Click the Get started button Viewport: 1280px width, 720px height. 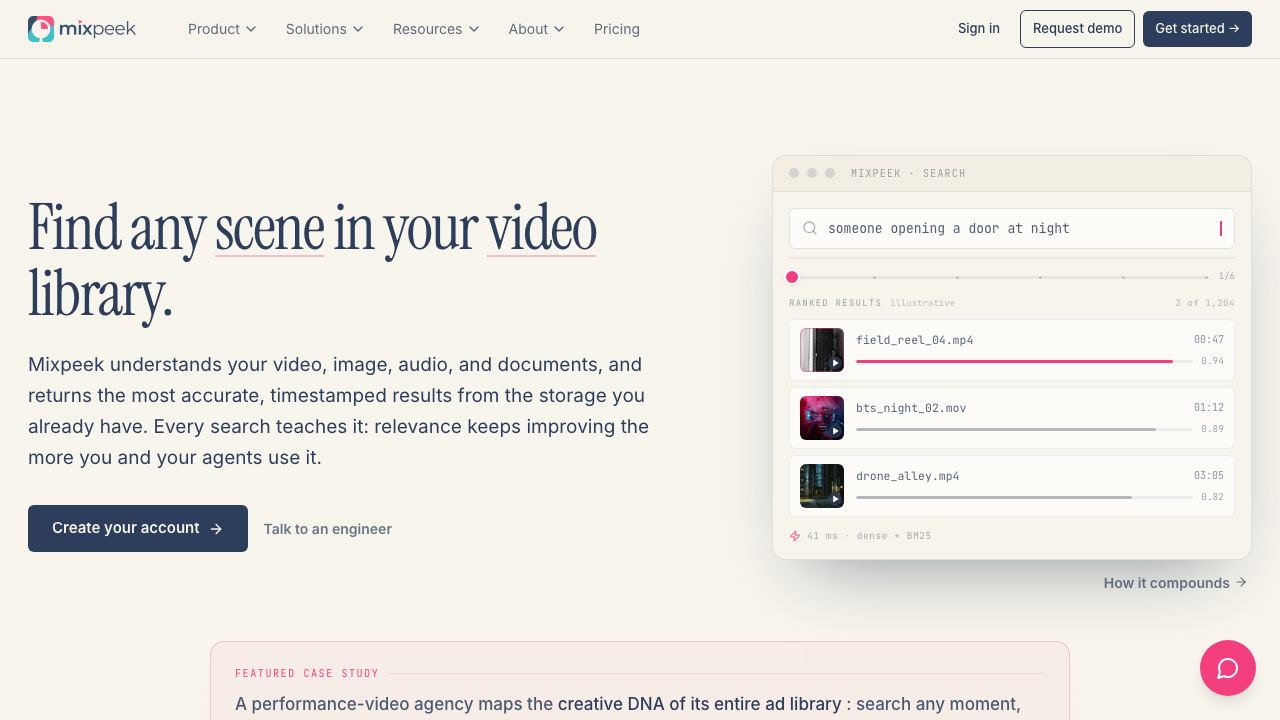(x=1197, y=29)
